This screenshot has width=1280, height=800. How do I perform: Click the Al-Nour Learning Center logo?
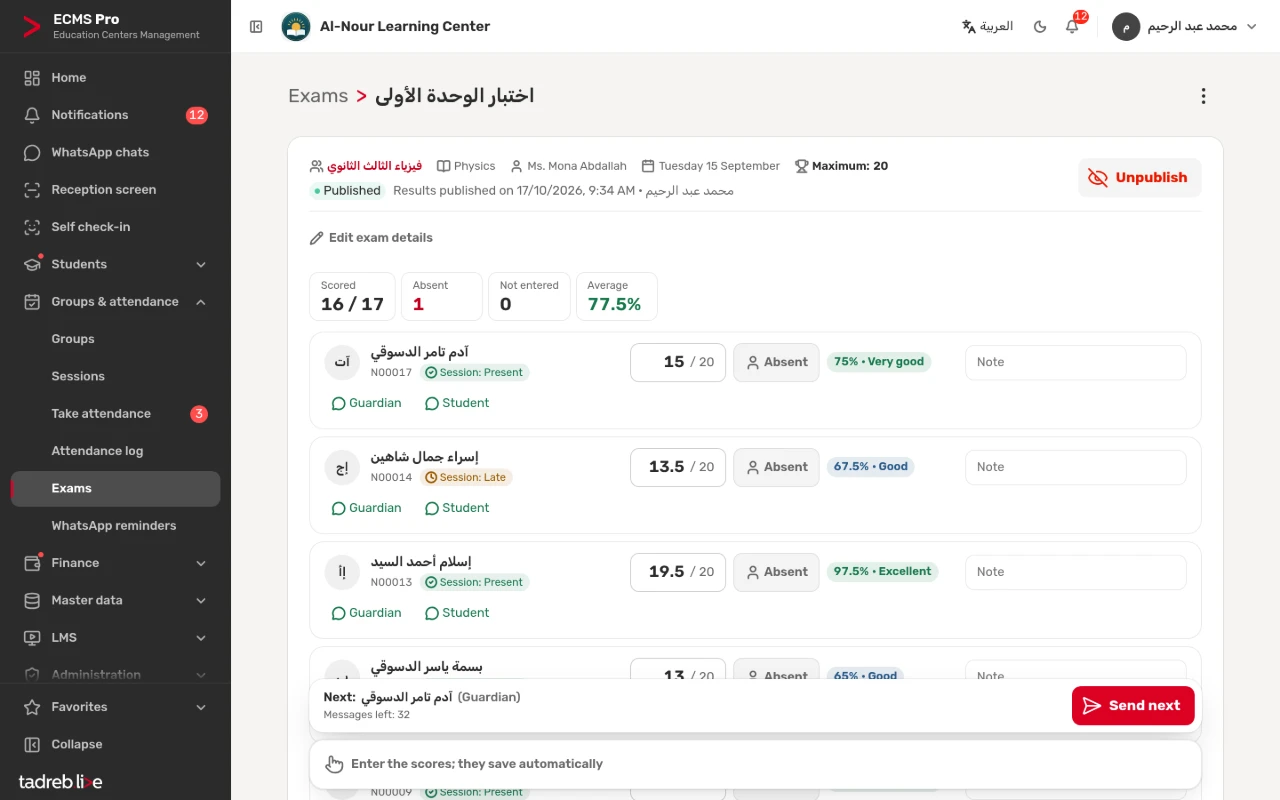[x=296, y=27]
